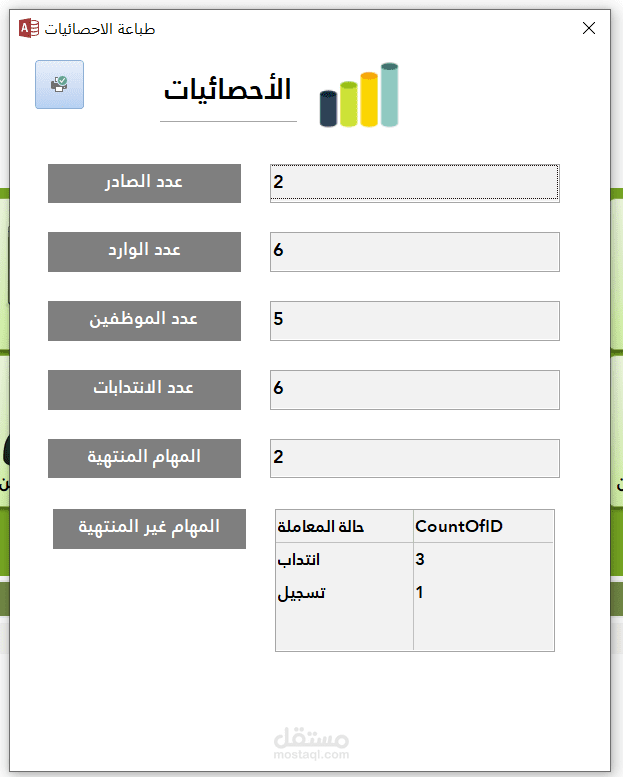Click the المهام المنتهية label

tap(144, 457)
